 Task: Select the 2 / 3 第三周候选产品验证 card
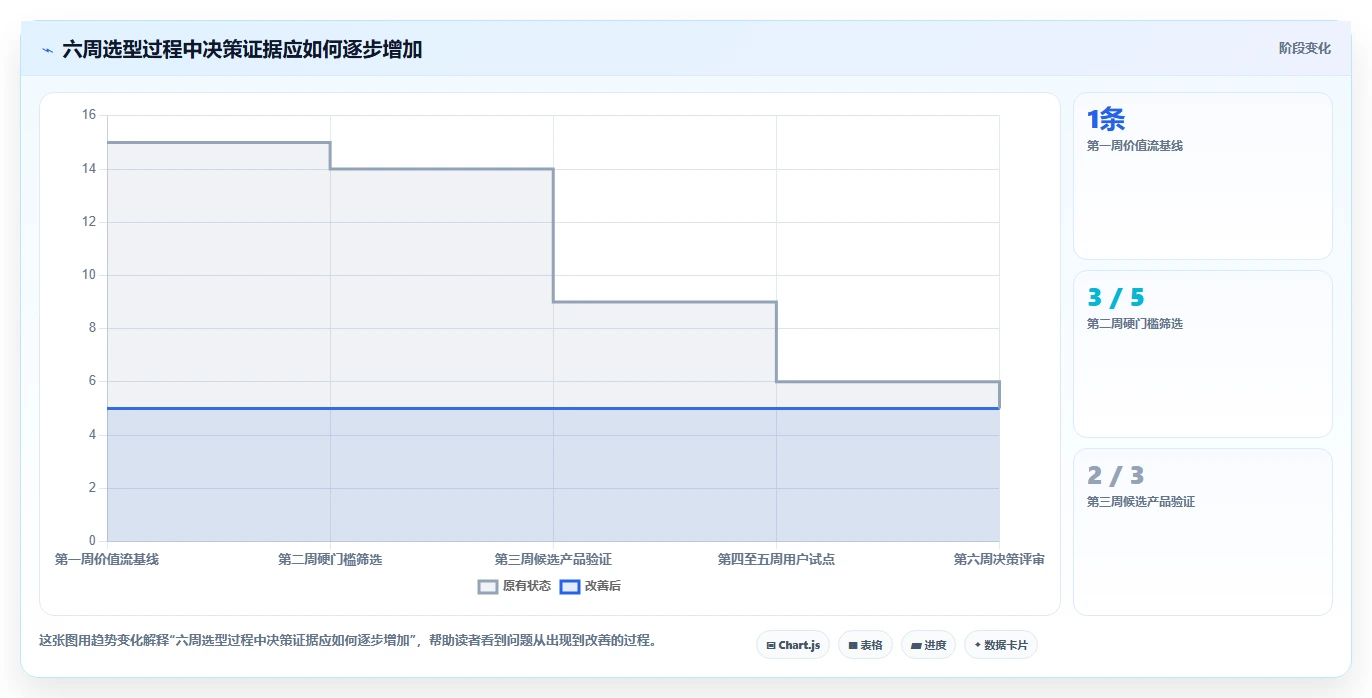[1202, 532]
